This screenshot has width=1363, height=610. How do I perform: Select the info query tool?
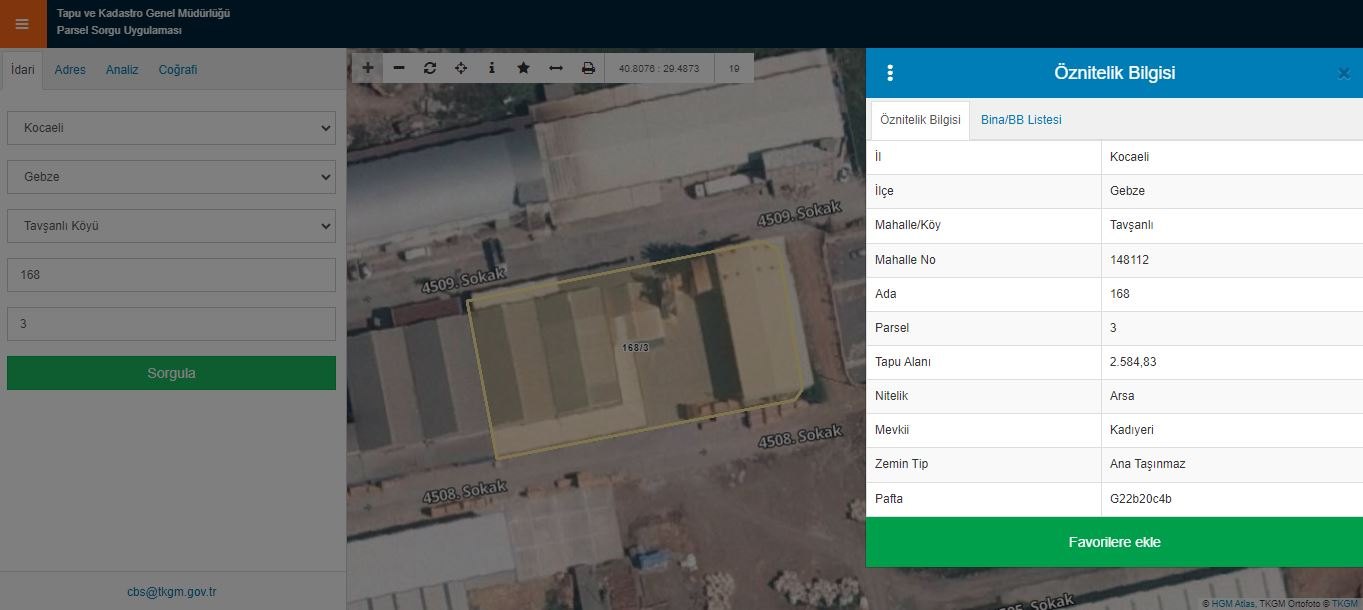pos(492,68)
